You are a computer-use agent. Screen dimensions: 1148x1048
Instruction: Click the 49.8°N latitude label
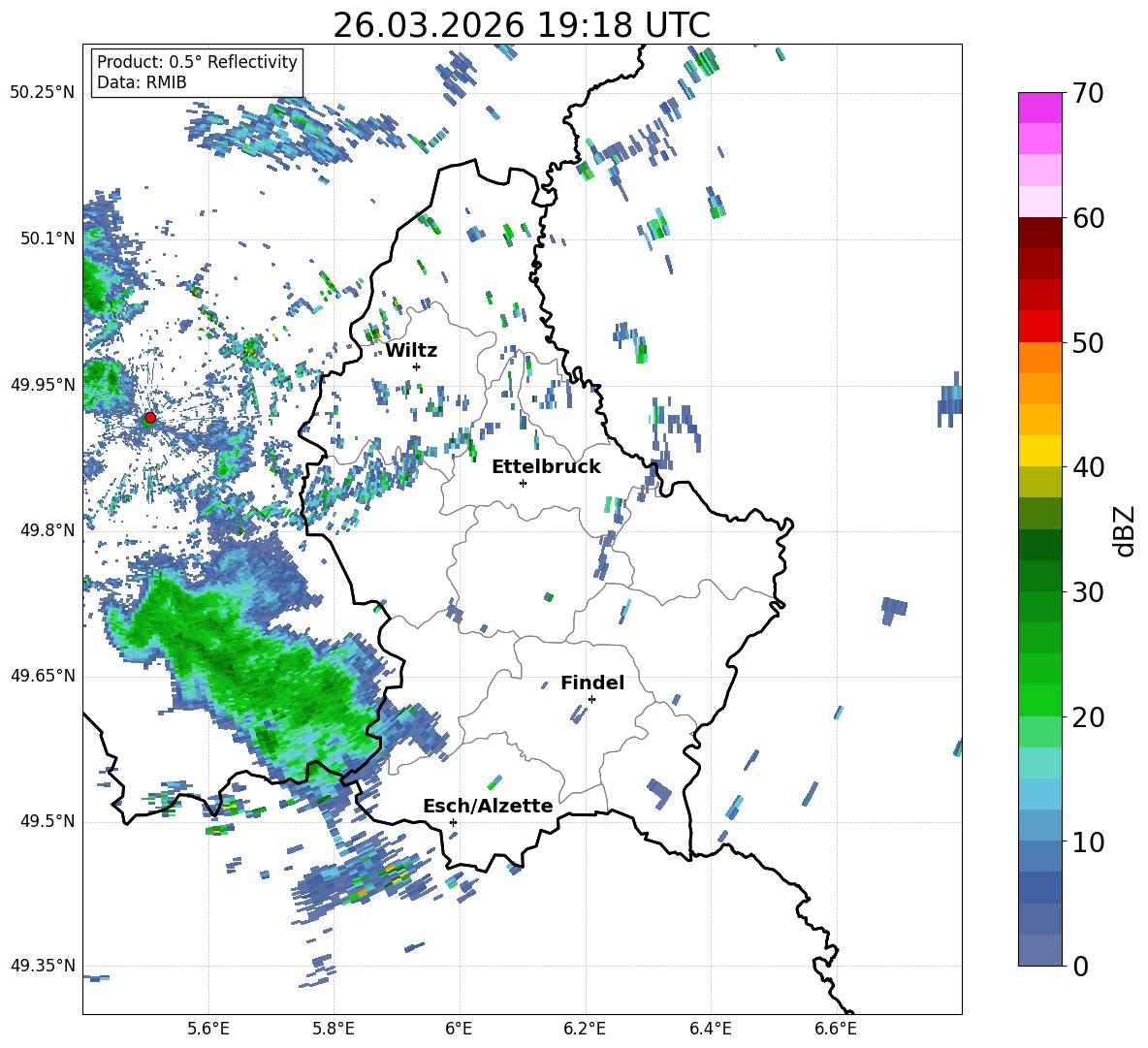pyautogui.click(x=48, y=530)
